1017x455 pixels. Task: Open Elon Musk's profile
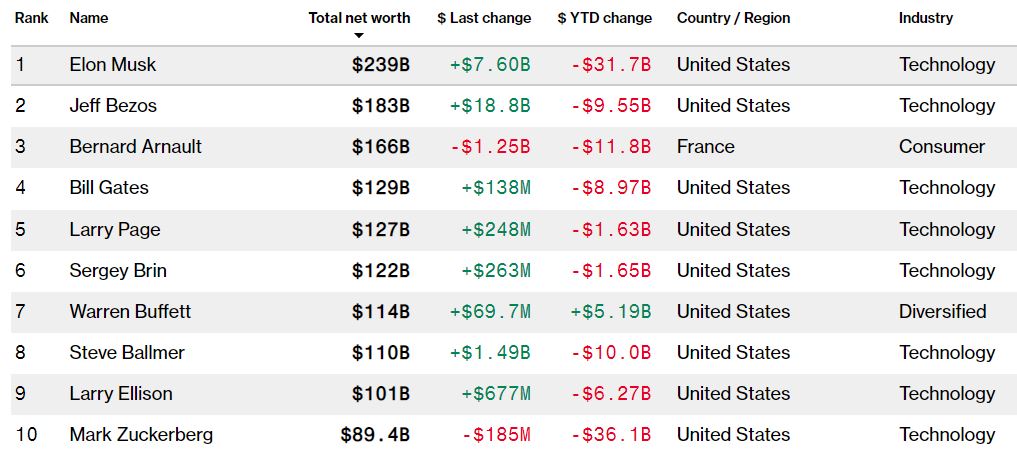pos(113,65)
